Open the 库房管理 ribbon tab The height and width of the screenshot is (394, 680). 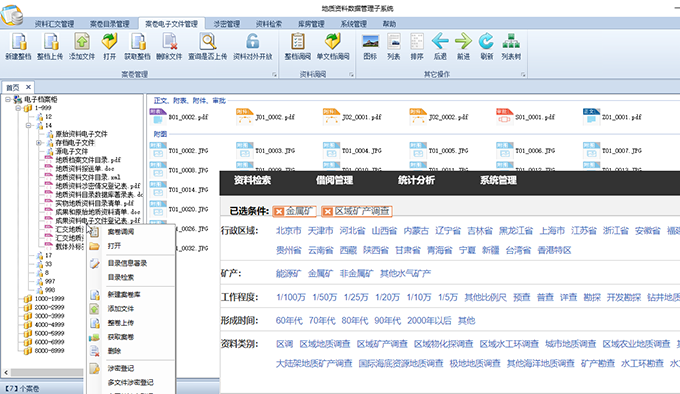pyautogui.click(x=311, y=24)
